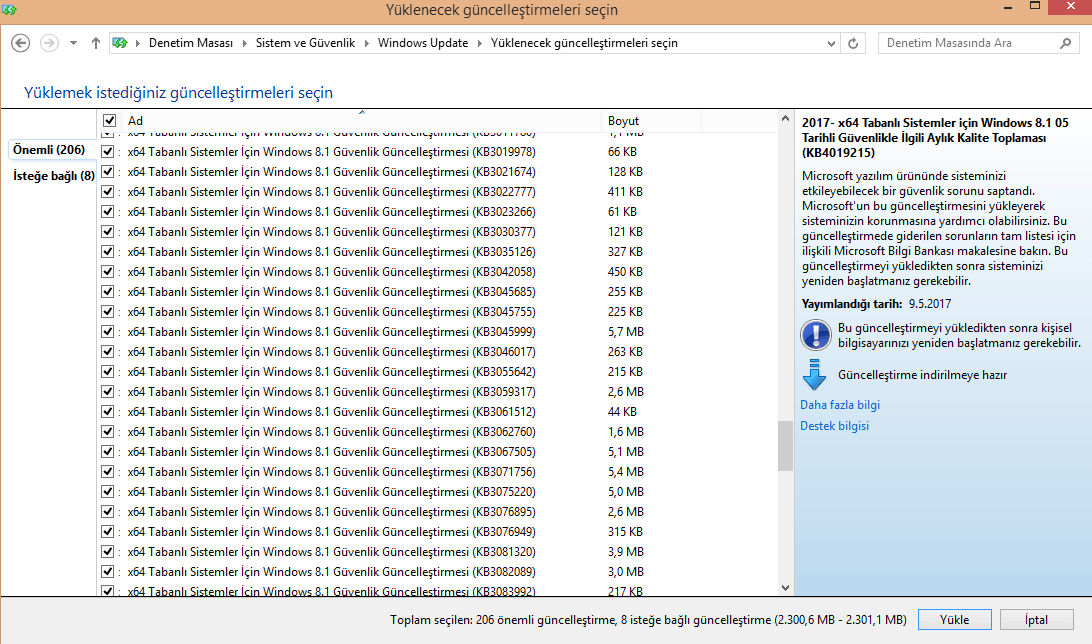Open the Destek bilgisi link
Screen dimensions: 1092x644
(x=834, y=426)
